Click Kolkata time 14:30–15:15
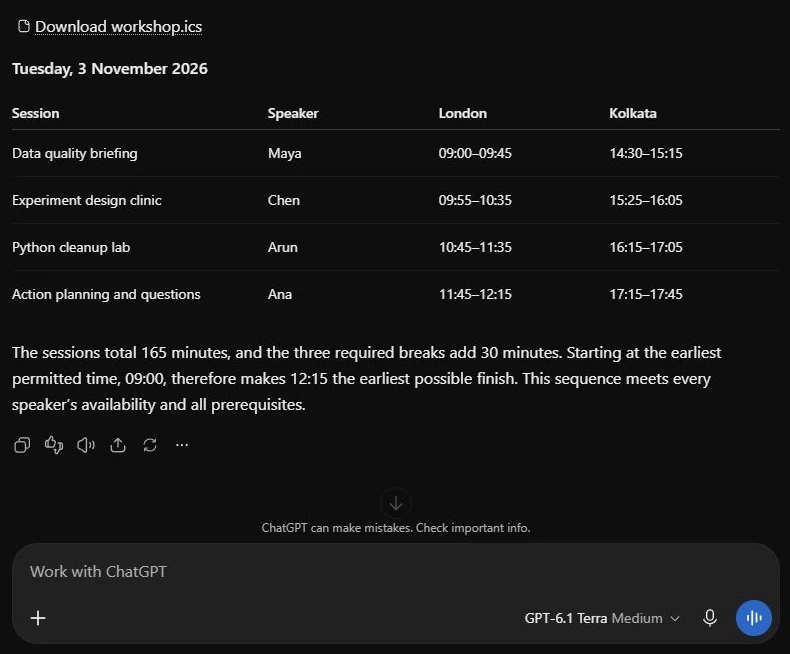Viewport: 790px width, 654px height. pyautogui.click(x=646, y=153)
